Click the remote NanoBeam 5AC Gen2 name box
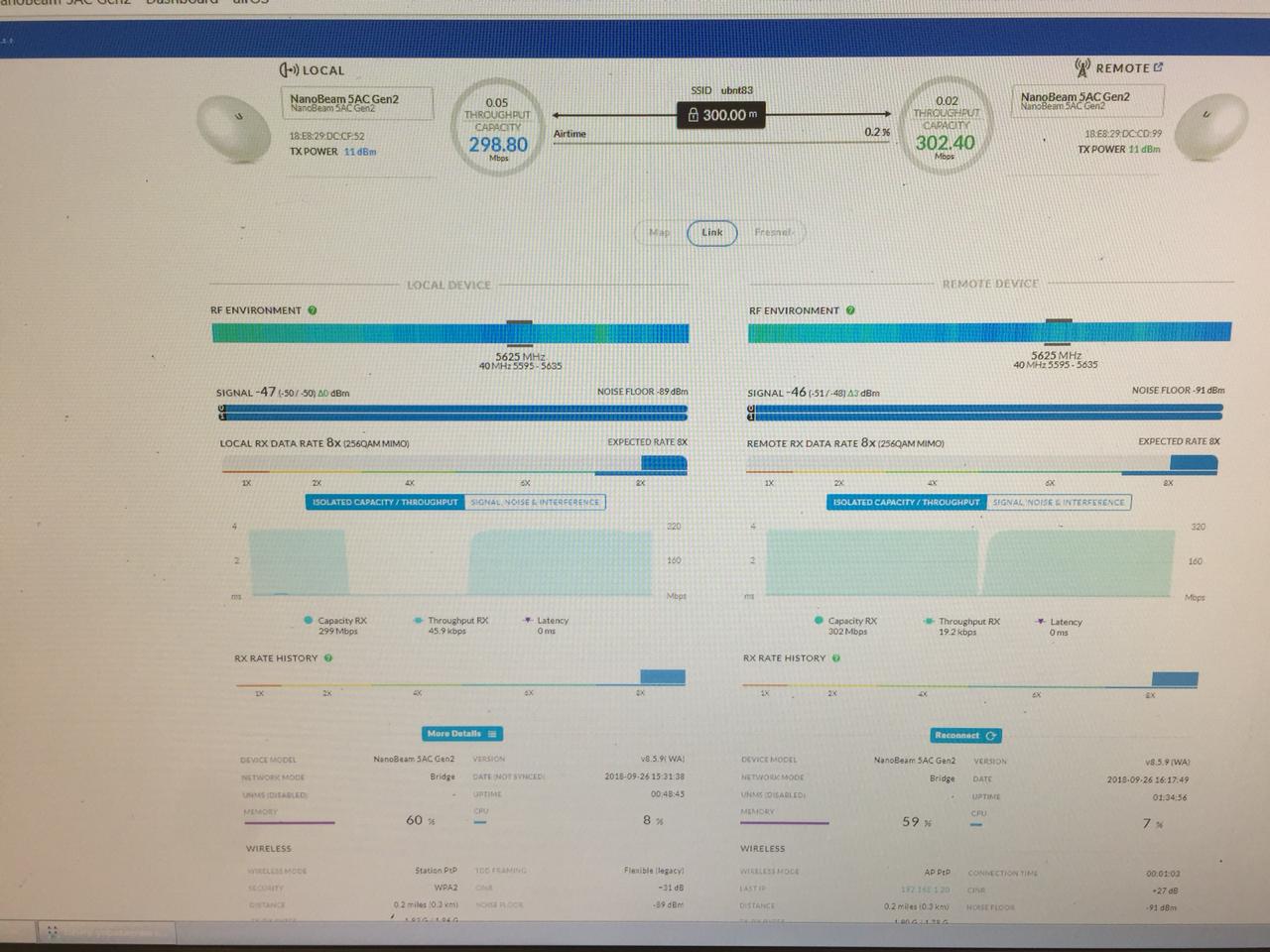Image resolution: width=1270 pixels, height=952 pixels. (x=1088, y=101)
